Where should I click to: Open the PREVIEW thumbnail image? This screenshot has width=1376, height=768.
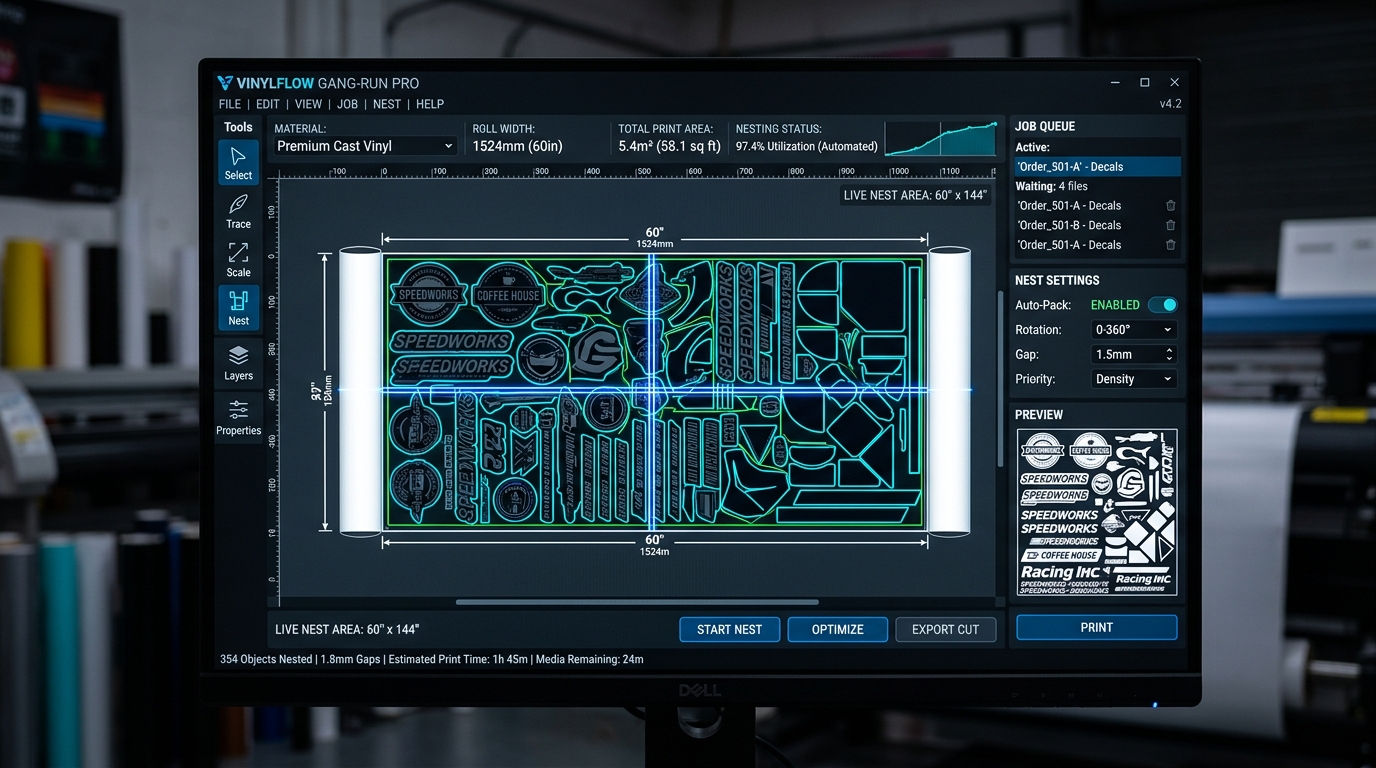[1097, 513]
